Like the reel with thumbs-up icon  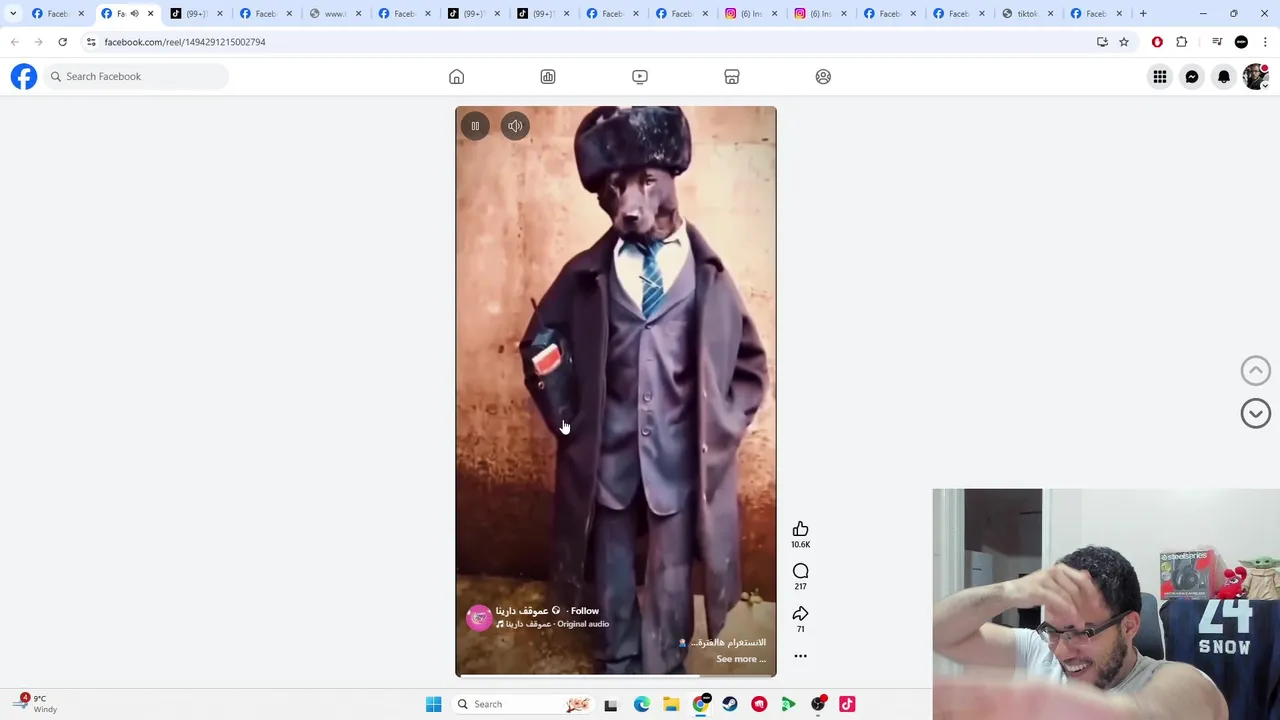[x=800, y=529]
